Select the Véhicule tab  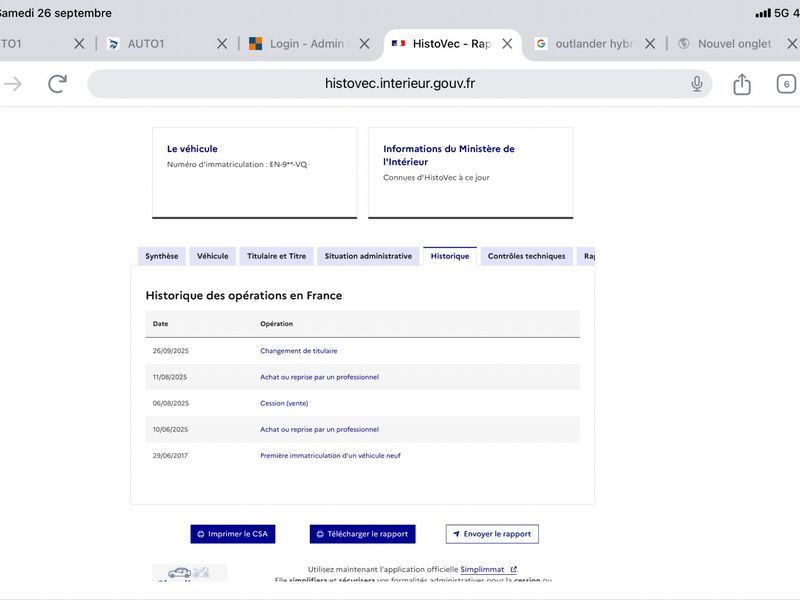pos(213,256)
